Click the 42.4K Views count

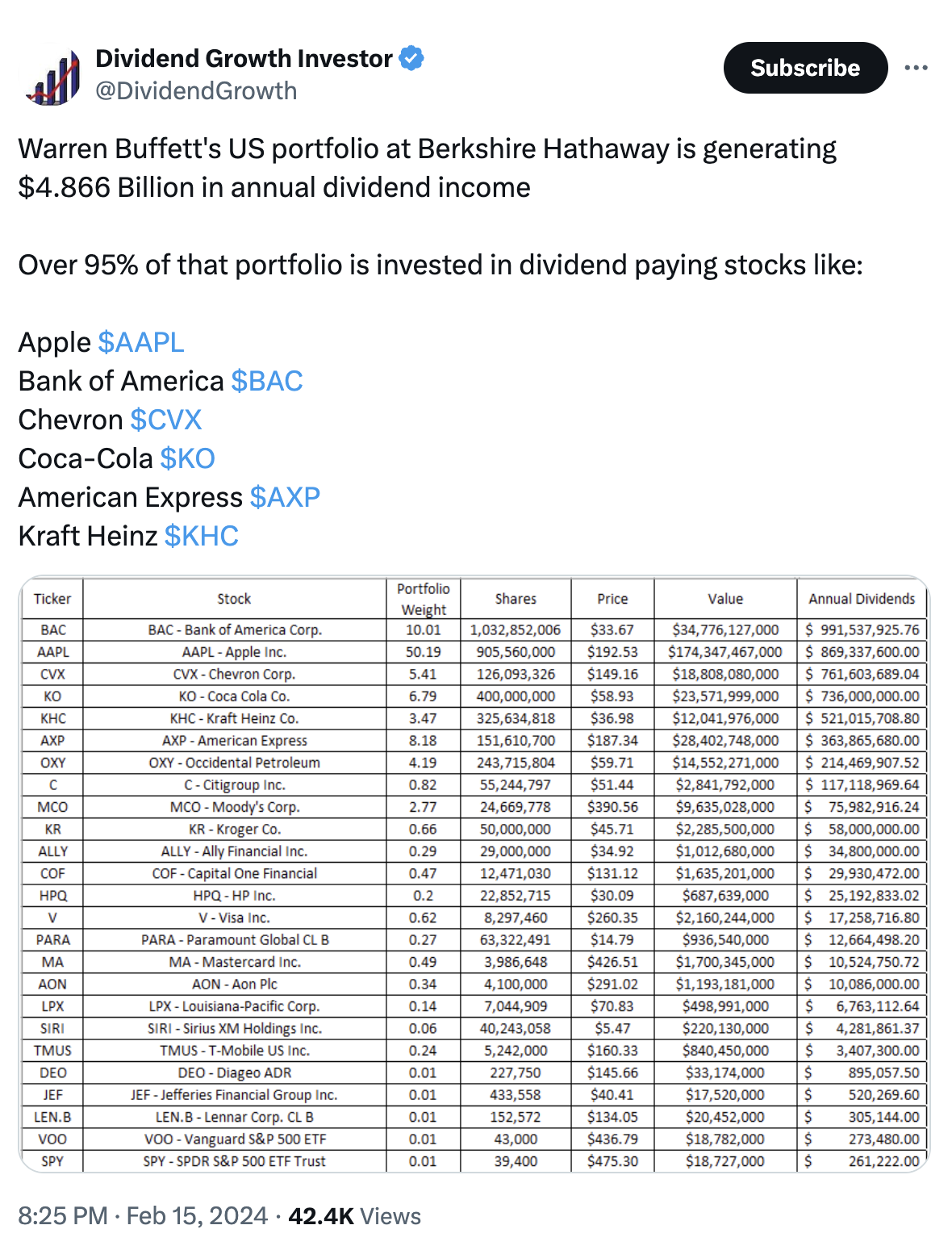coord(354,1216)
